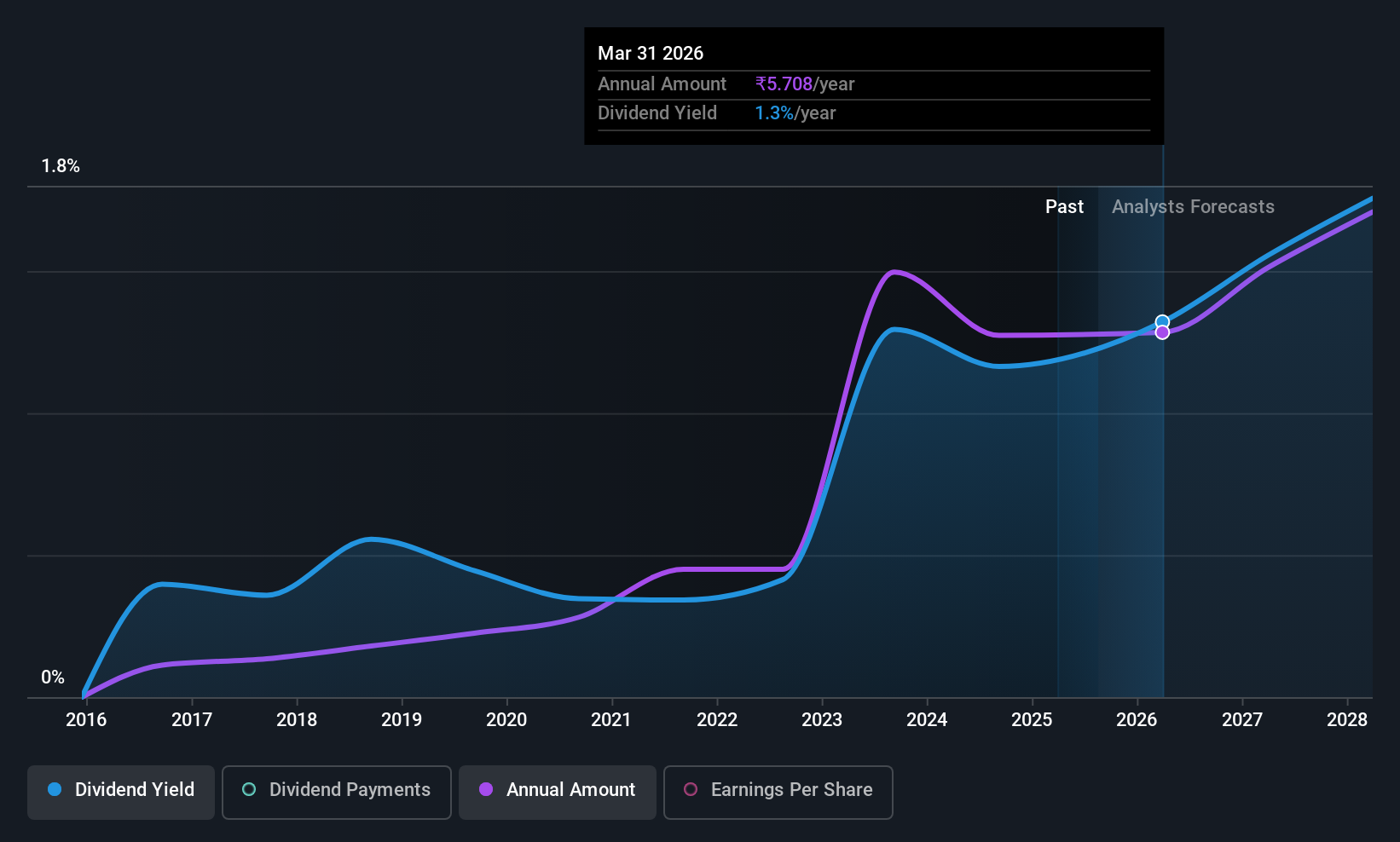
Task: Click the 2023 x-axis year label
Action: (x=822, y=720)
